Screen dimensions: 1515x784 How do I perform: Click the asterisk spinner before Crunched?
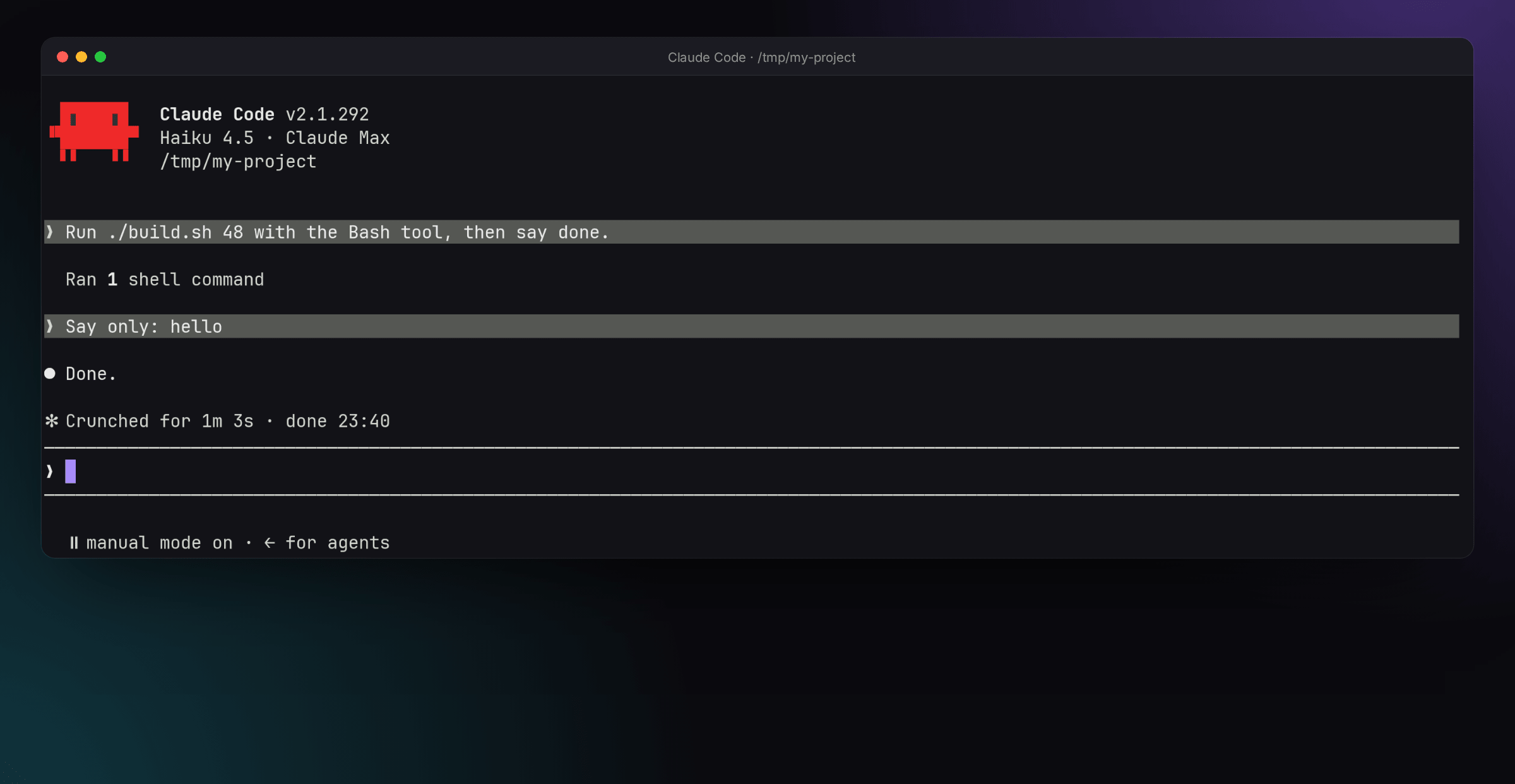coord(52,421)
